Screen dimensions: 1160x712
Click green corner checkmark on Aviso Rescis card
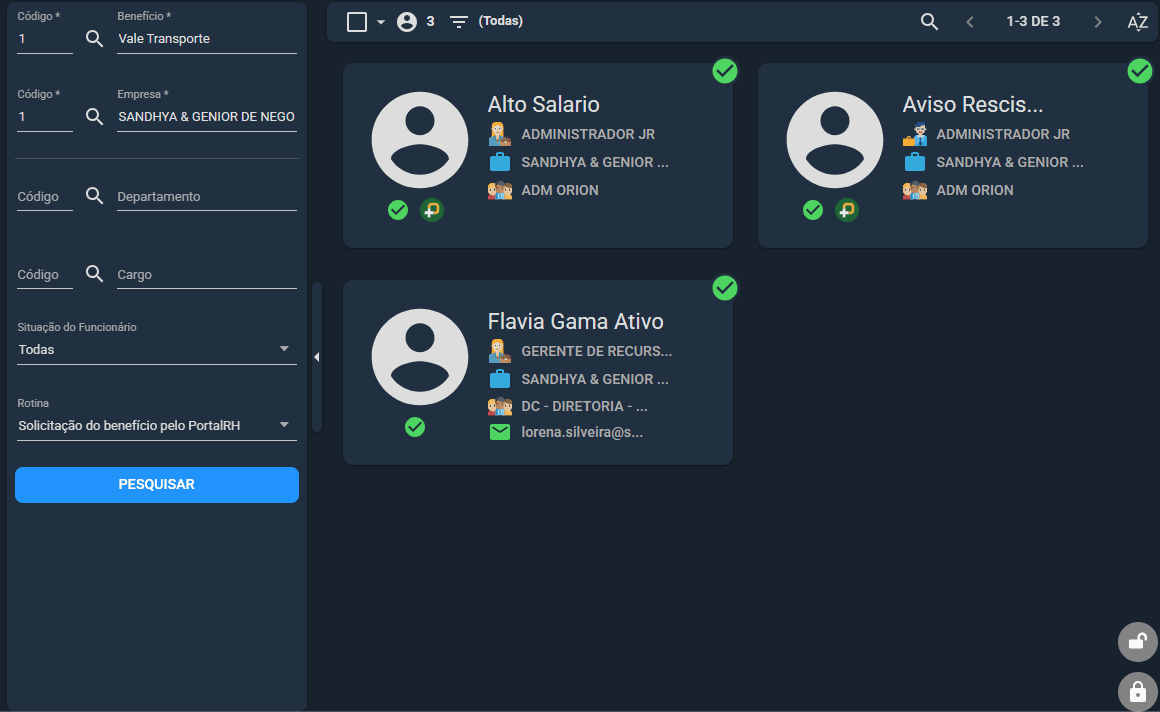pos(1140,71)
